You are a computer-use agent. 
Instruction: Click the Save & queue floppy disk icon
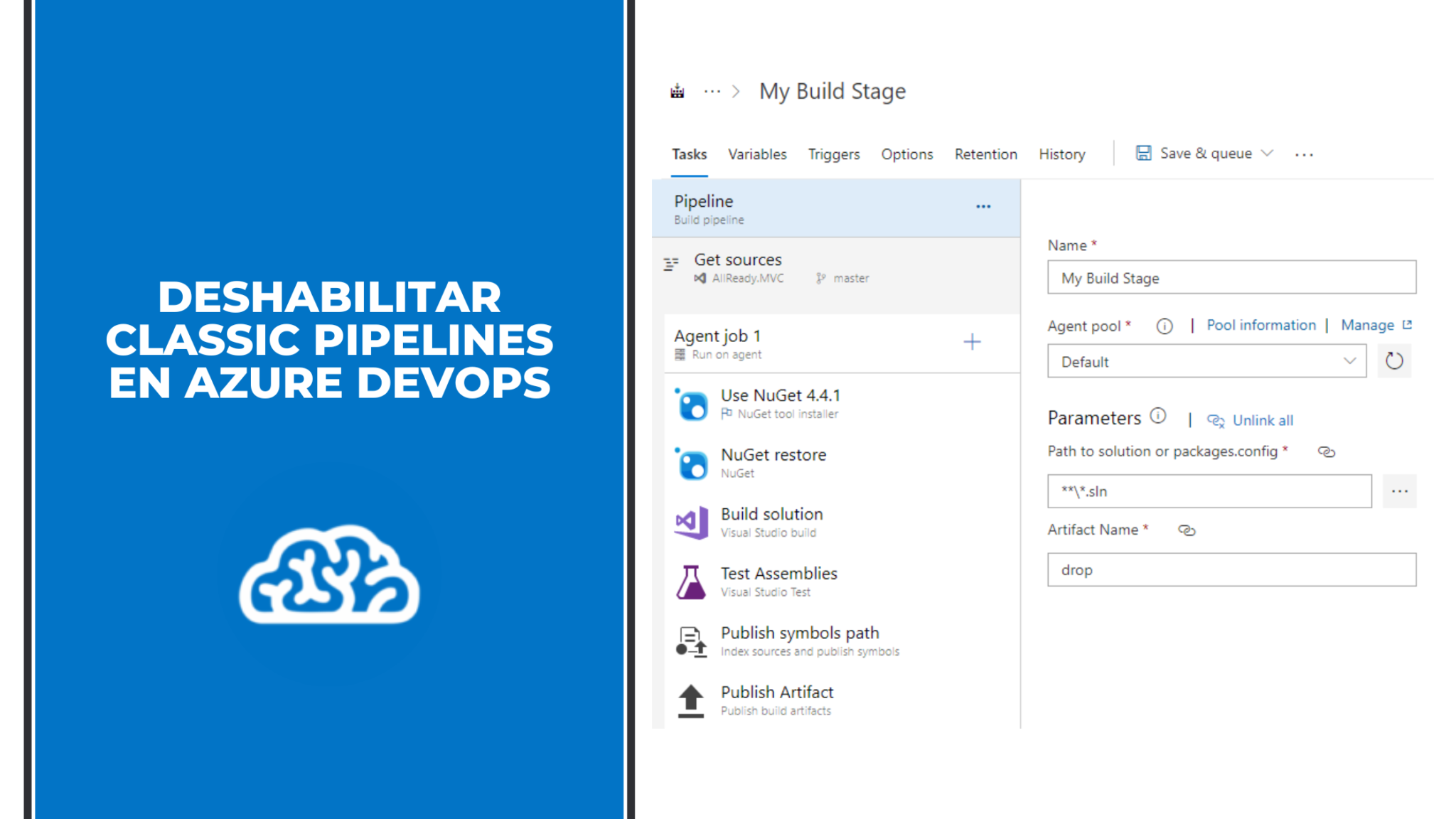[1143, 153]
